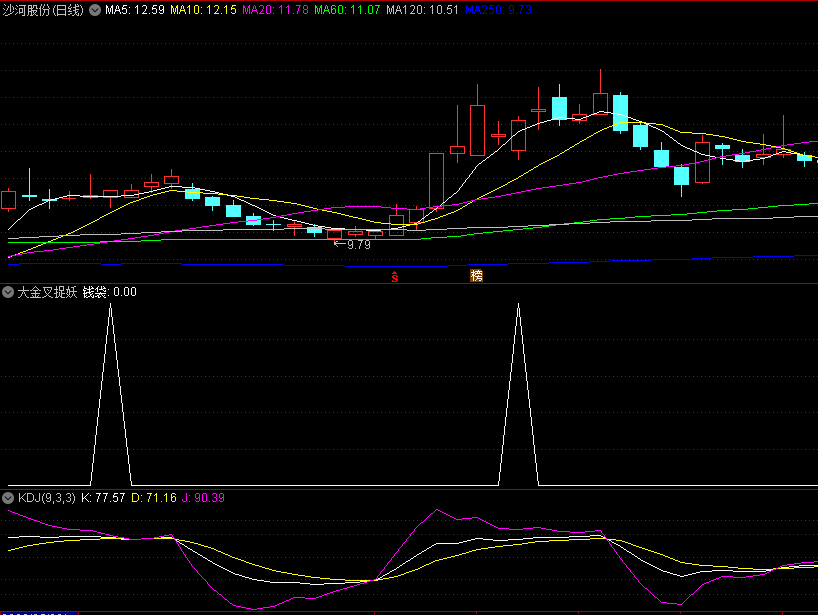Select the KDJ(9,3,3) indicator name
818x615 pixels.
pyautogui.click(x=47, y=498)
